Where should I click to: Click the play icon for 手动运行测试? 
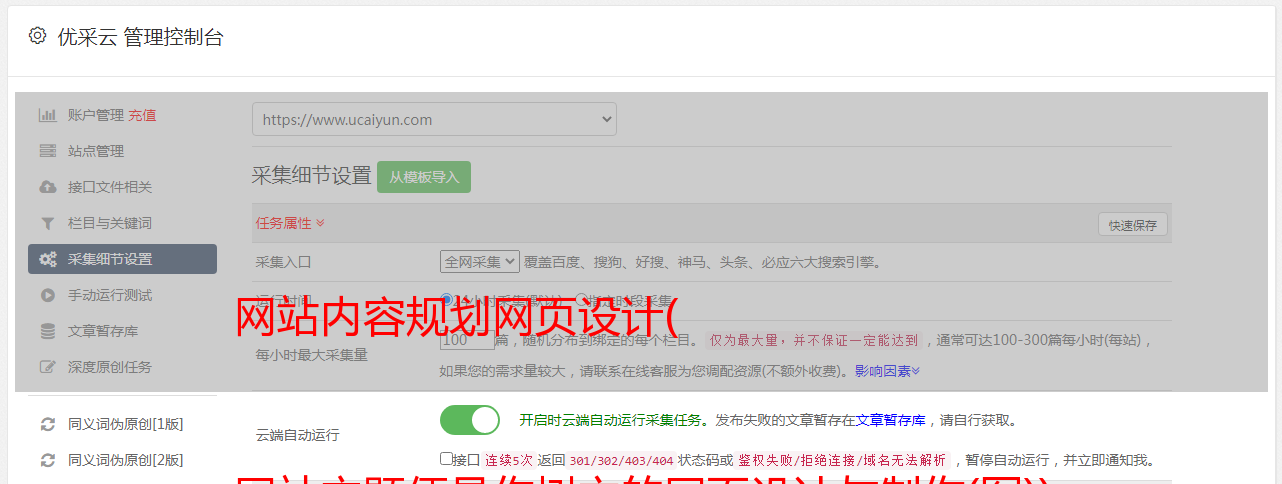[47, 295]
